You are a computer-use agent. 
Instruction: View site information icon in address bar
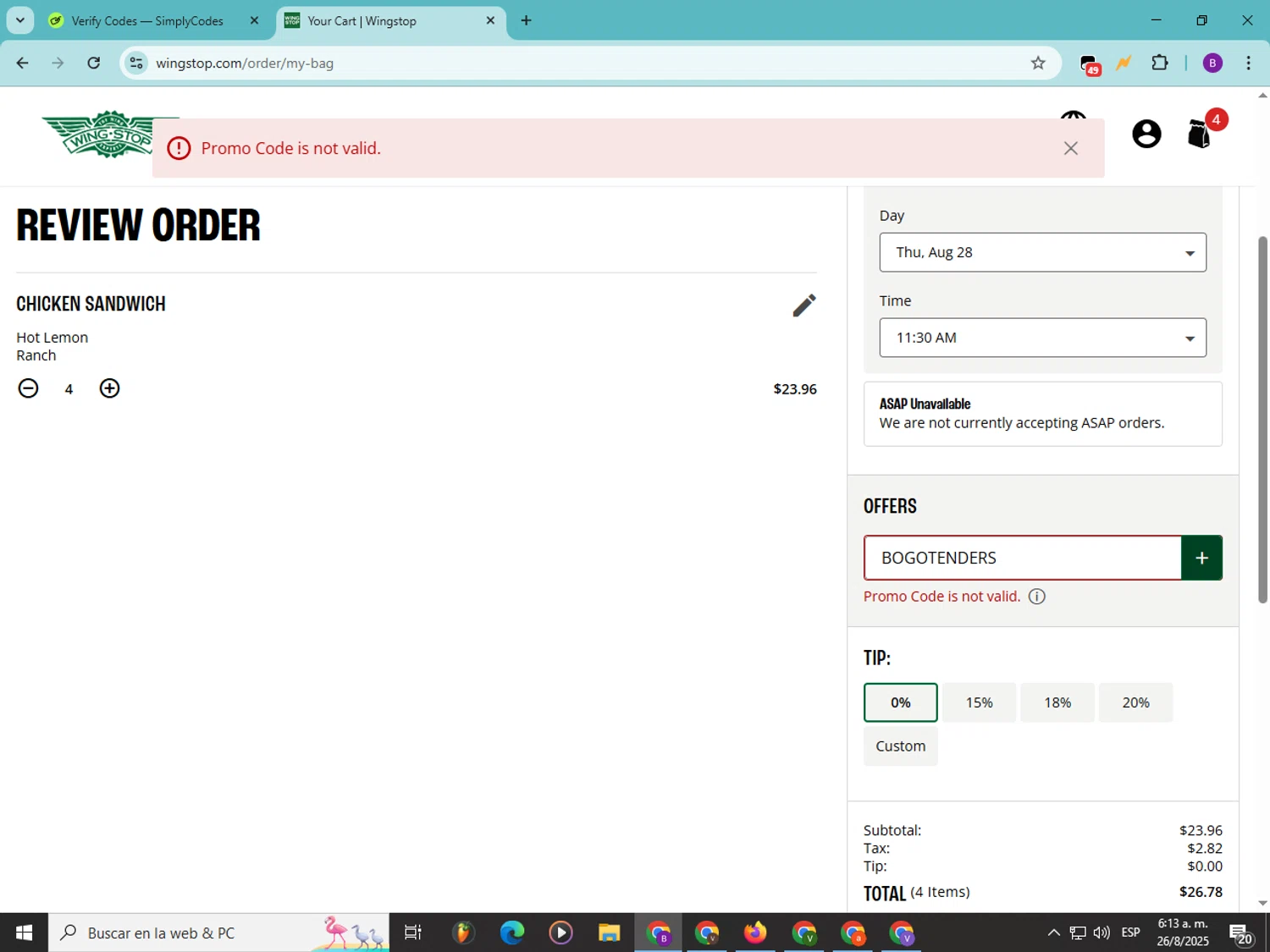(136, 63)
